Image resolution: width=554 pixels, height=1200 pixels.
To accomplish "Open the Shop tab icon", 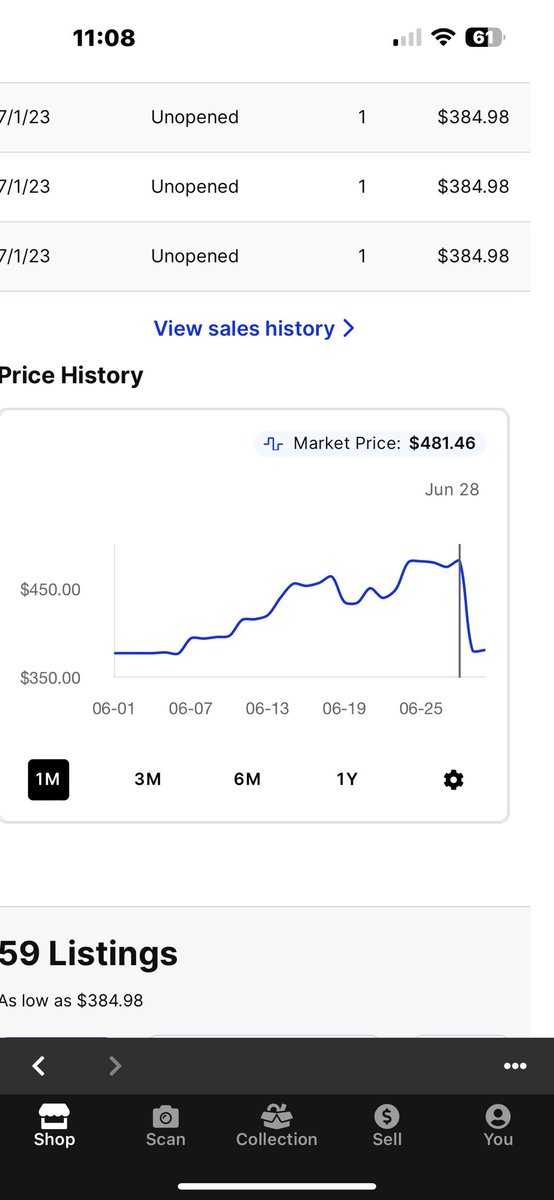I will pyautogui.click(x=54, y=1116).
